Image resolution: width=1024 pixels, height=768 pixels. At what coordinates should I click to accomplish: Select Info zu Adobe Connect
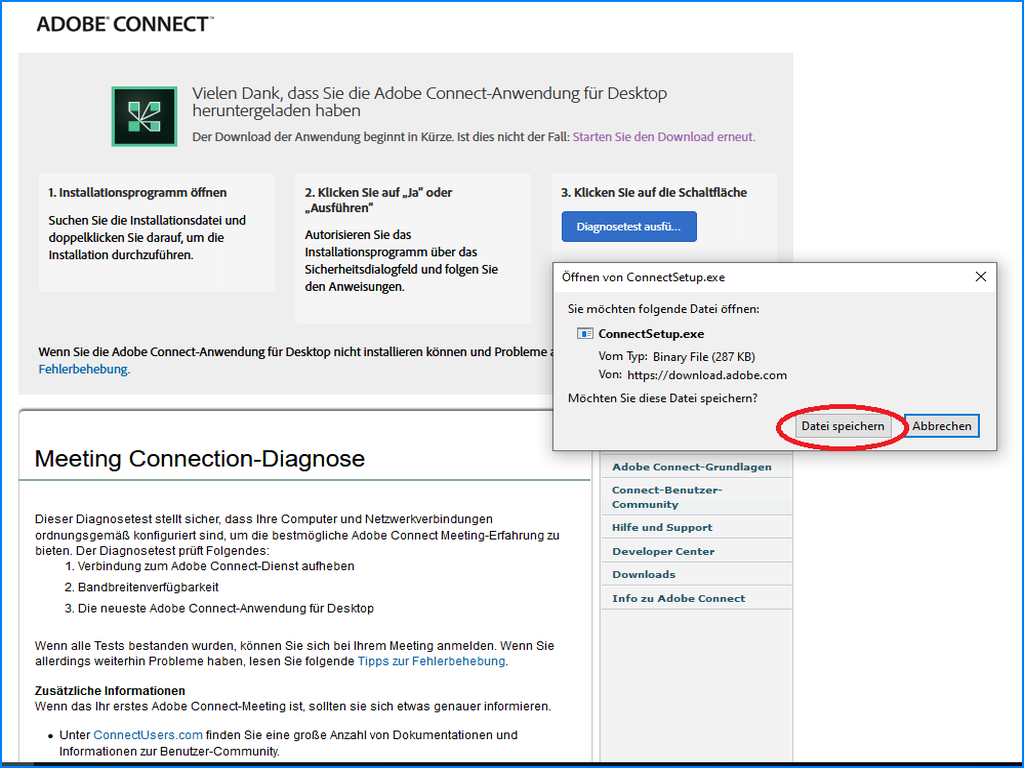coord(678,598)
